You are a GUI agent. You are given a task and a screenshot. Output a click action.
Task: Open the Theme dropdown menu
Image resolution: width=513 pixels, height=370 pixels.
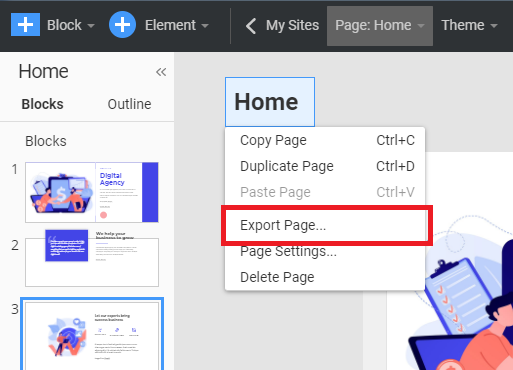click(469, 25)
